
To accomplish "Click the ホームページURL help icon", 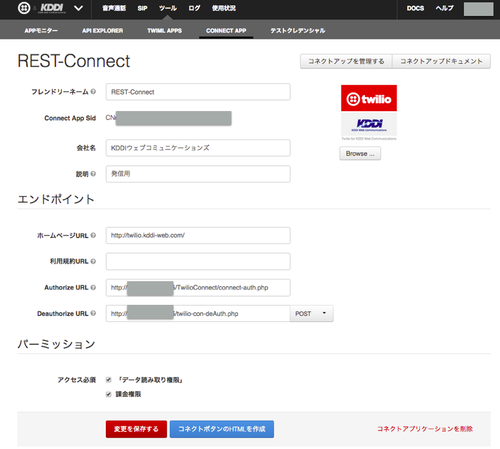I will click(93, 235).
